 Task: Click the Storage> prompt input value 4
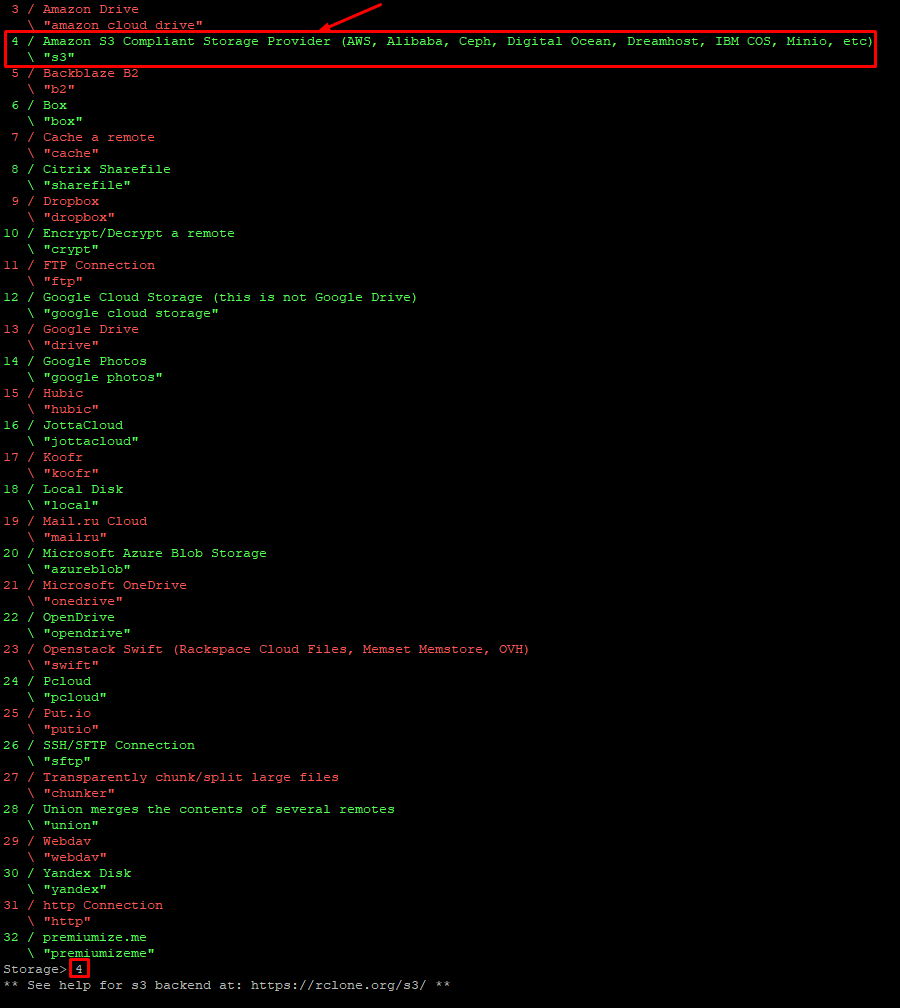(79, 969)
